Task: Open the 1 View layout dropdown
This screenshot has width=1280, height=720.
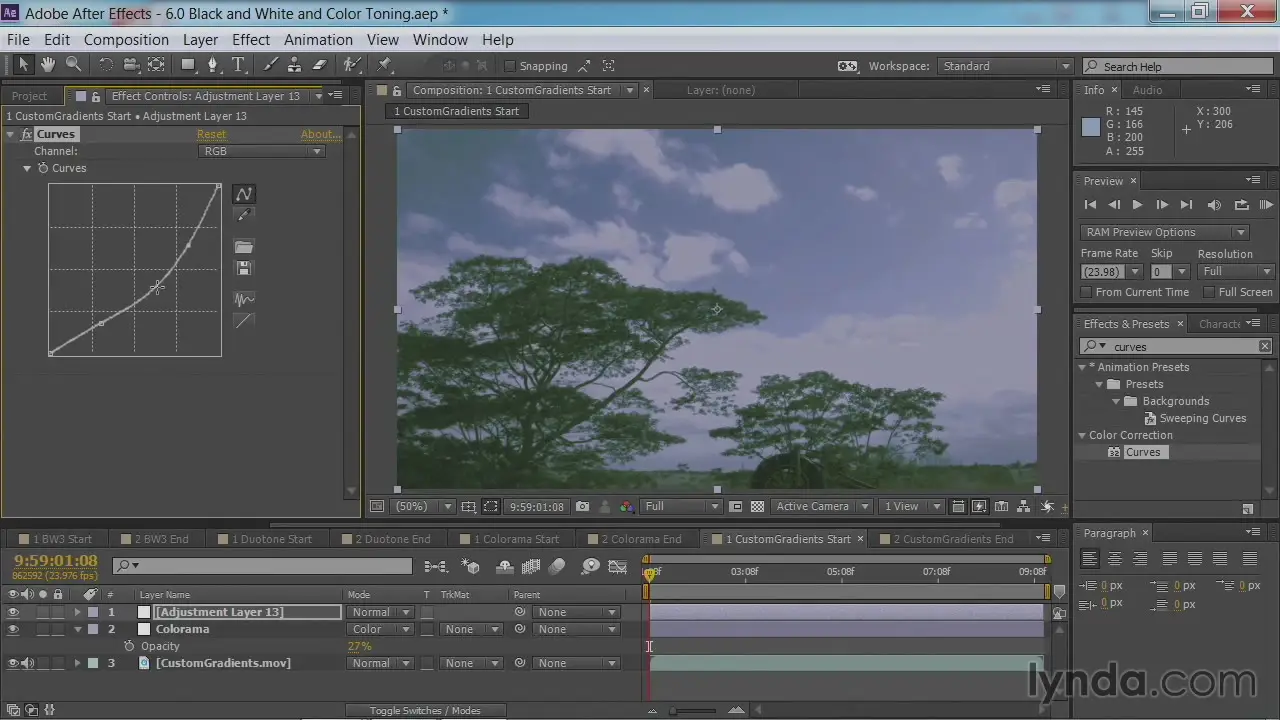Action: click(910, 506)
